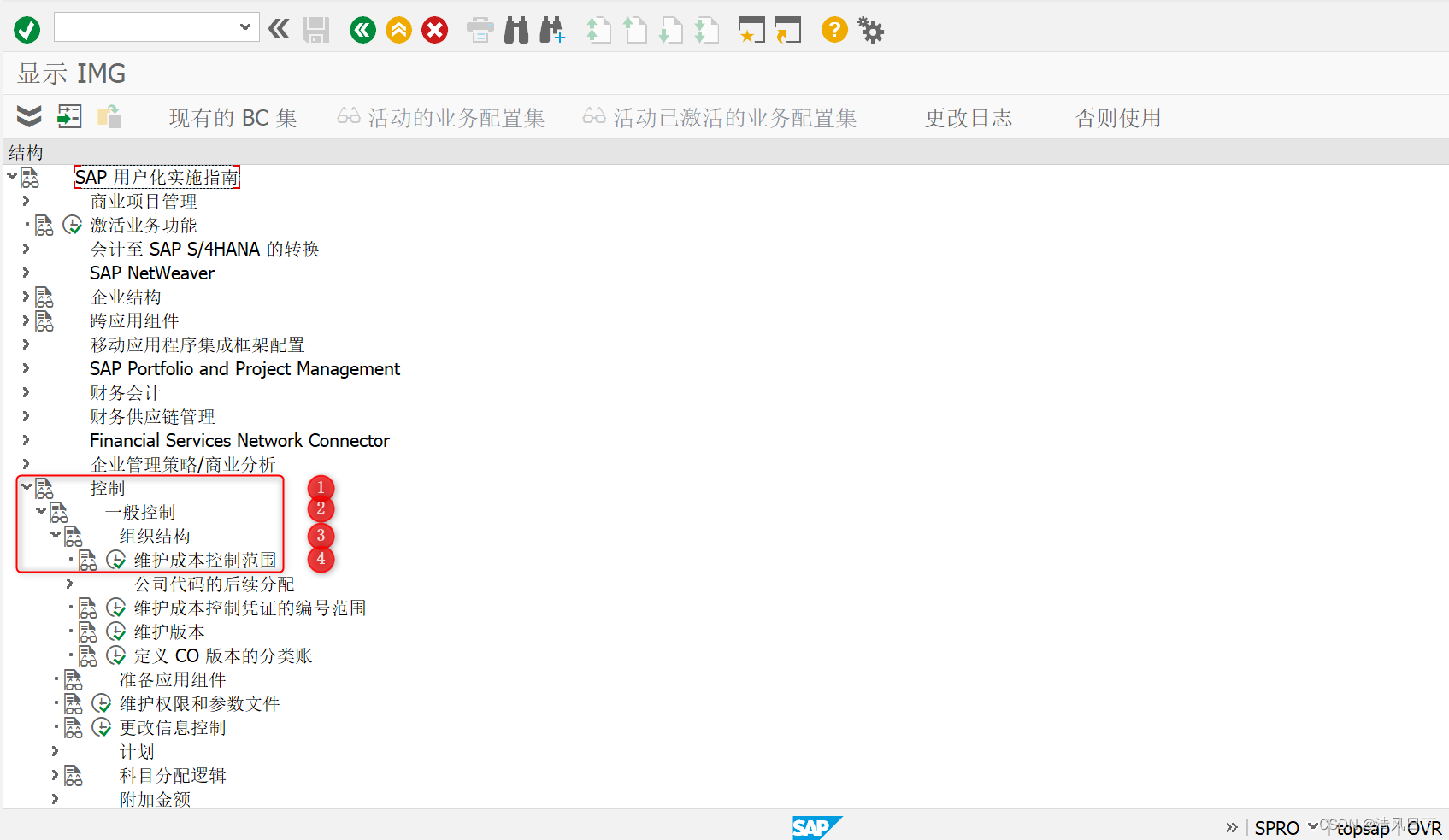Screen dimensions: 1449x840
Task: Open 更改日志
Action: pyautogui.click(x=969, y=118)
